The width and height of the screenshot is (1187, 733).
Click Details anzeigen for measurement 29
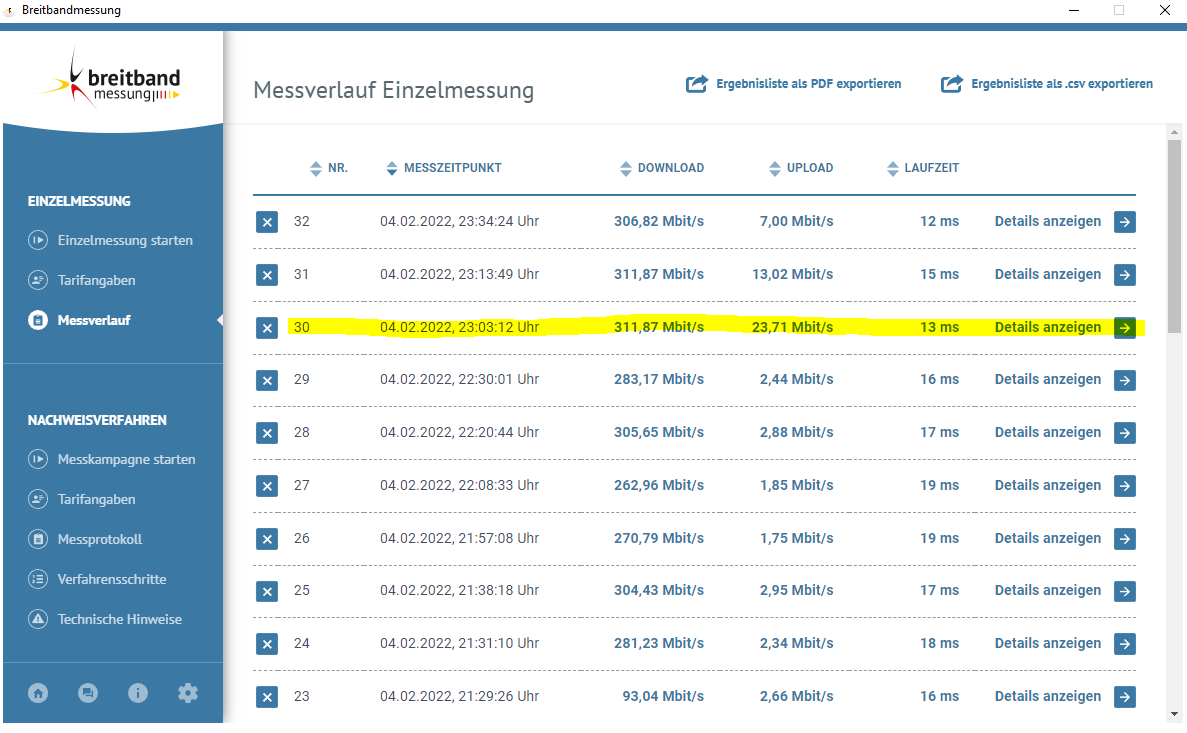click(1048, 379)
